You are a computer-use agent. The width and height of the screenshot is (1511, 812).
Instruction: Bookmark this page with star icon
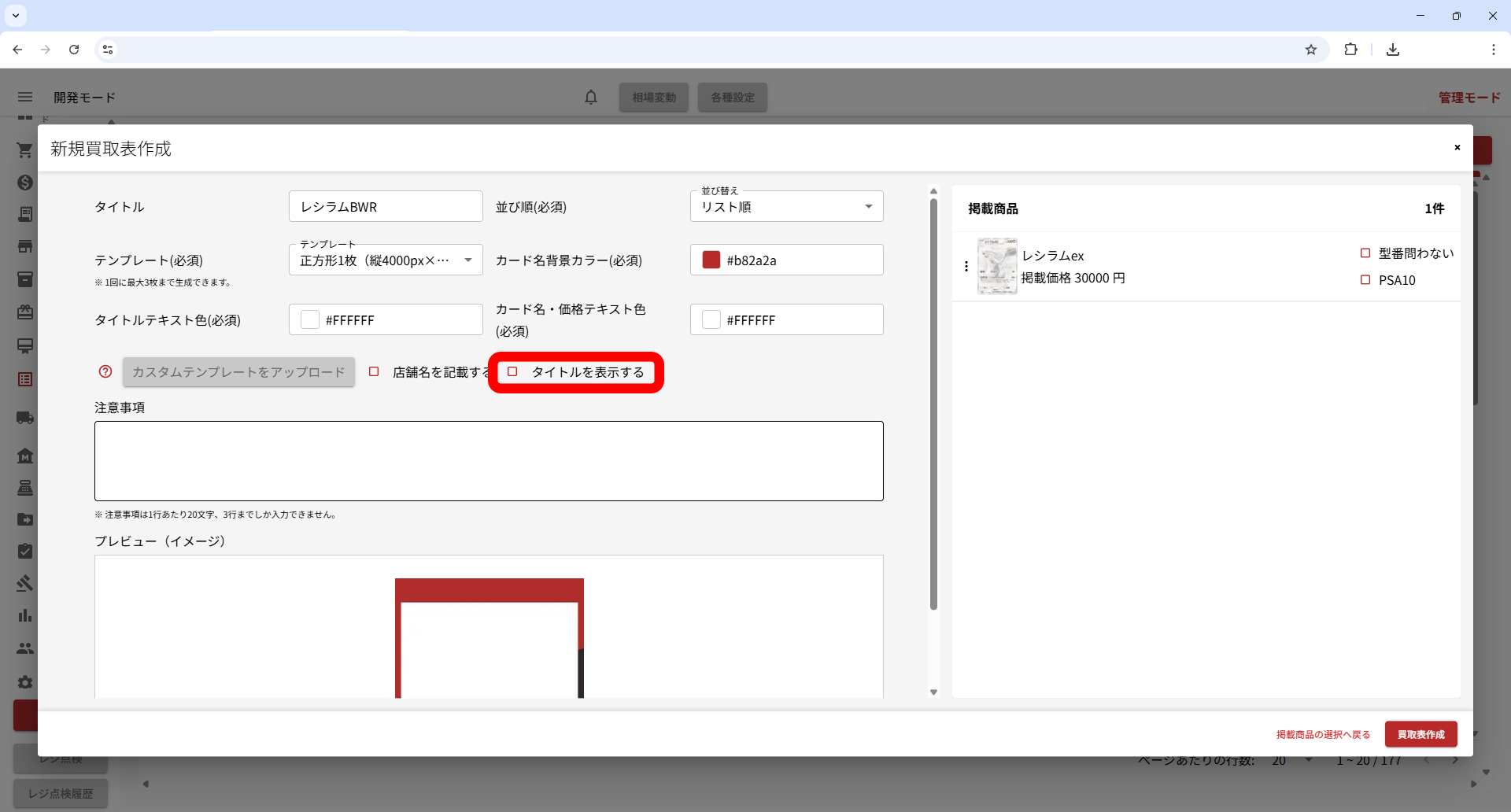(x=1310, y=50)
